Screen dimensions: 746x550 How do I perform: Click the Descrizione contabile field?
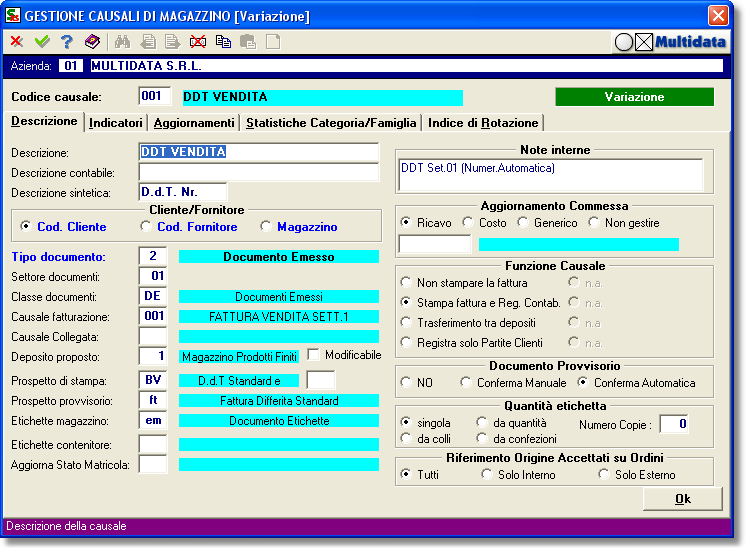(259, 172)
